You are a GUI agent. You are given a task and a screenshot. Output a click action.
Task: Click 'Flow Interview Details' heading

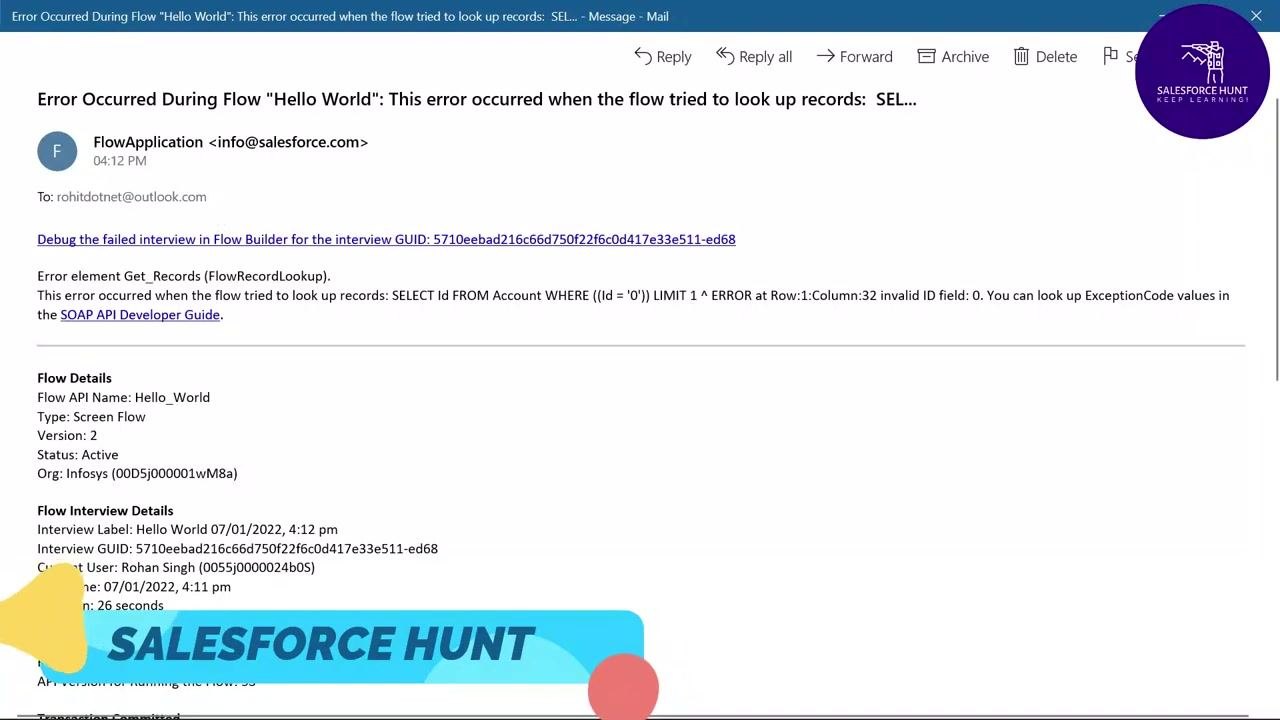(x=105, y=510)
